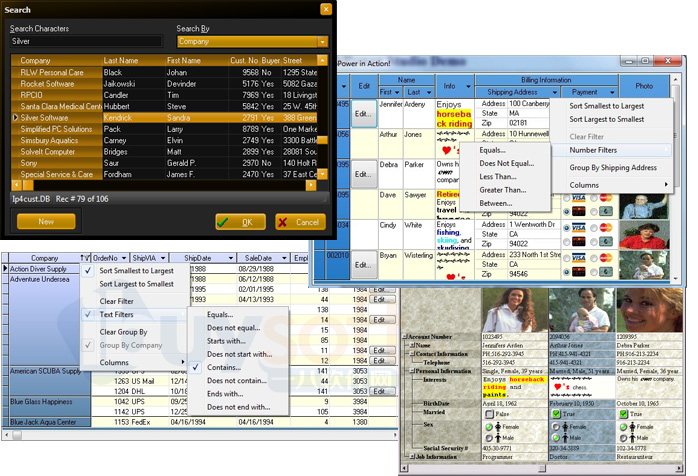
Task: Click the OK button with green checkmark
Action: point(240,222)
